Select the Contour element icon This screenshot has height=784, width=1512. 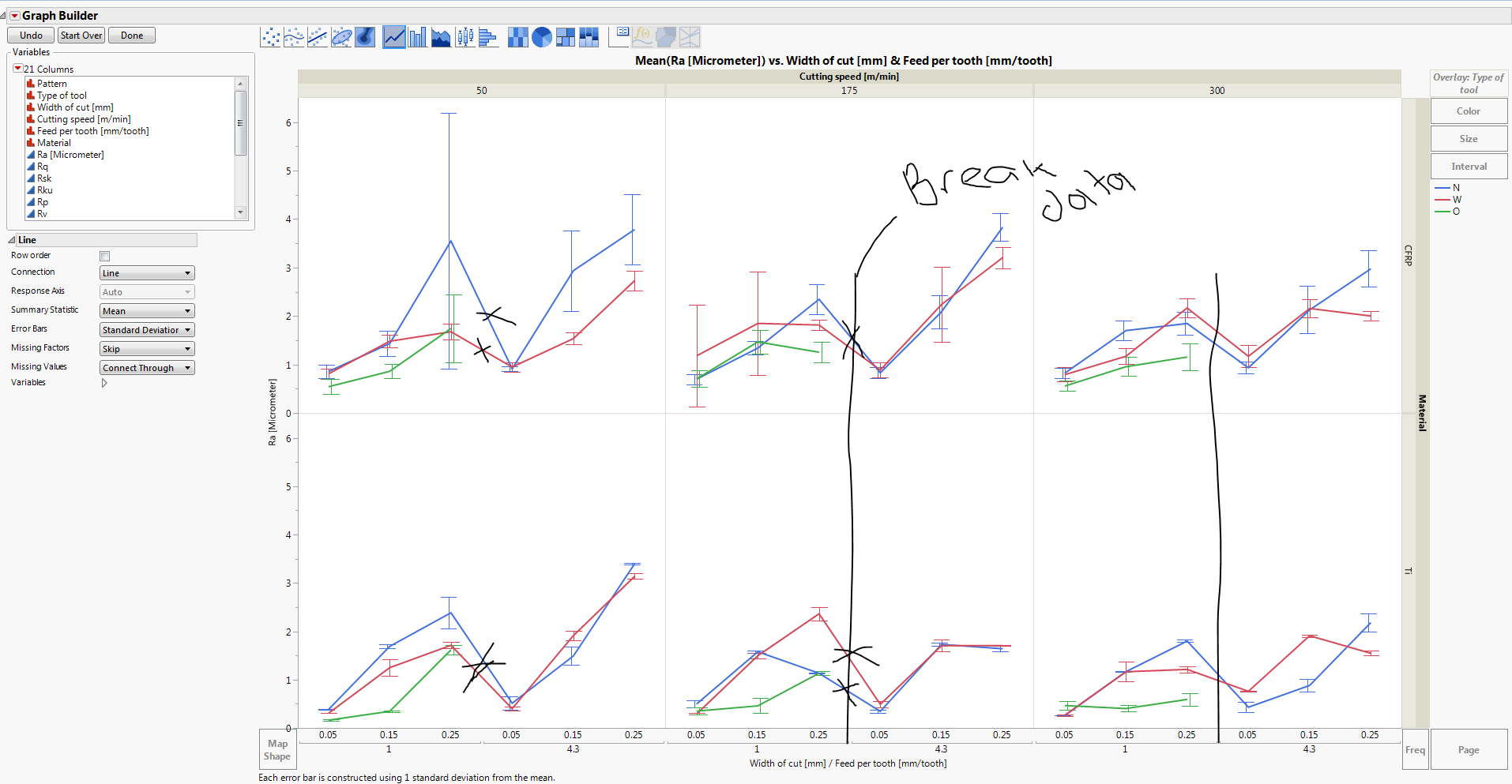pyautogui.click(x=365, y=36)
